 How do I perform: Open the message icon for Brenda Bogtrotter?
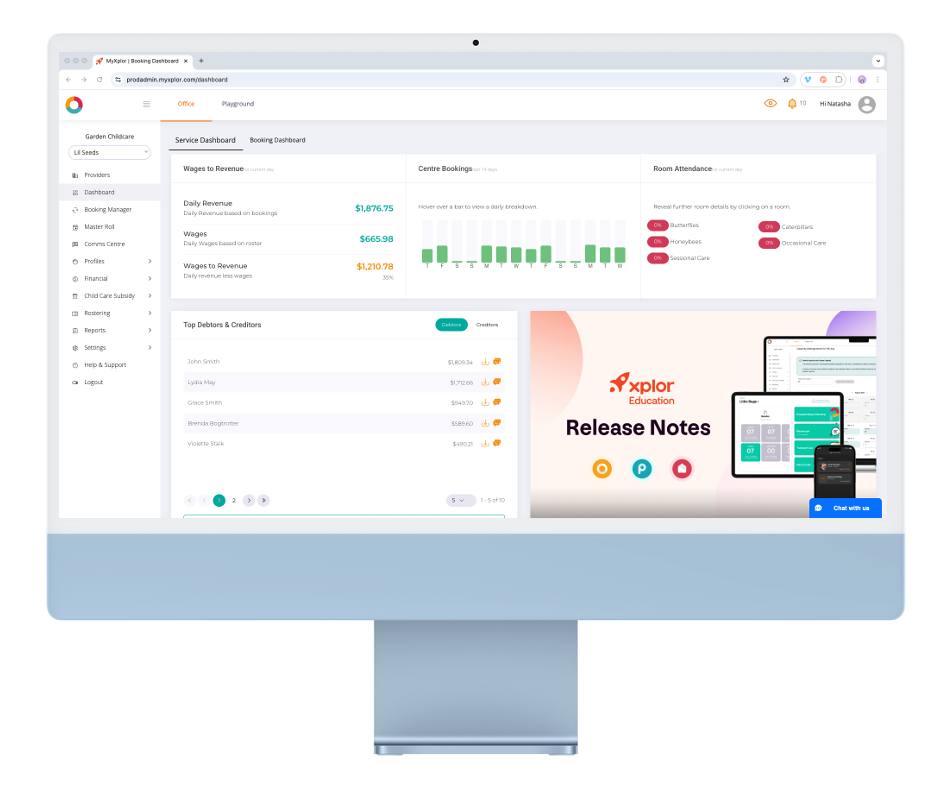pyautogui.click(x=497, y=423)
